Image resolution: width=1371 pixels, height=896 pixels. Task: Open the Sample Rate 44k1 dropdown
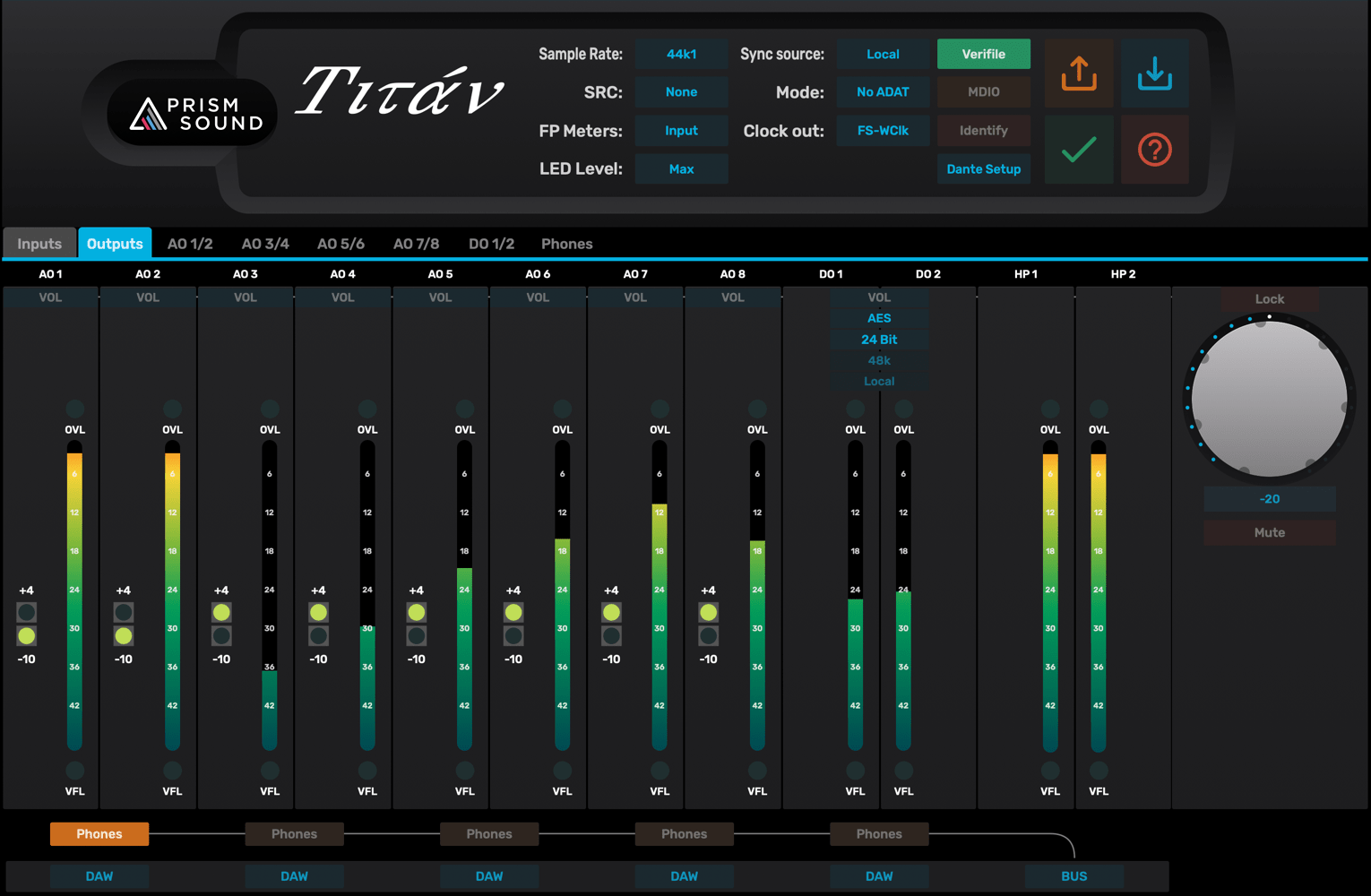tap(681, 55)
